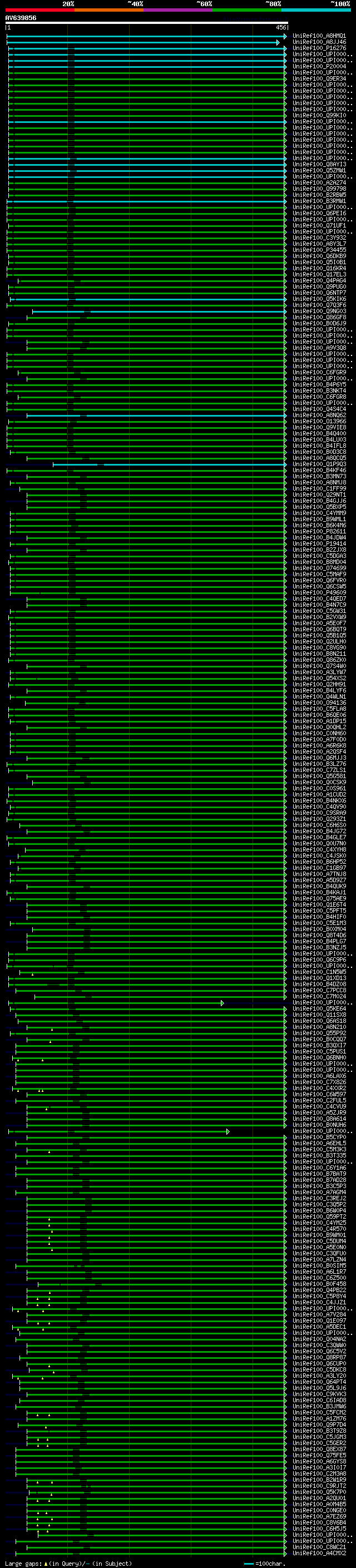Select hit label UniRef100_Q71UF1

(319, 226)
